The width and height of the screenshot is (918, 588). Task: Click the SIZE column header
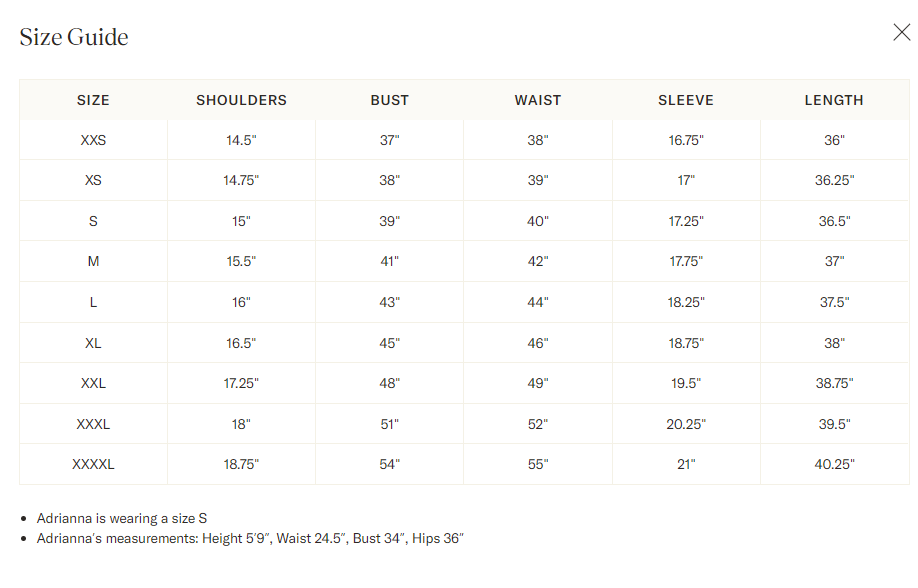[93, 100]
